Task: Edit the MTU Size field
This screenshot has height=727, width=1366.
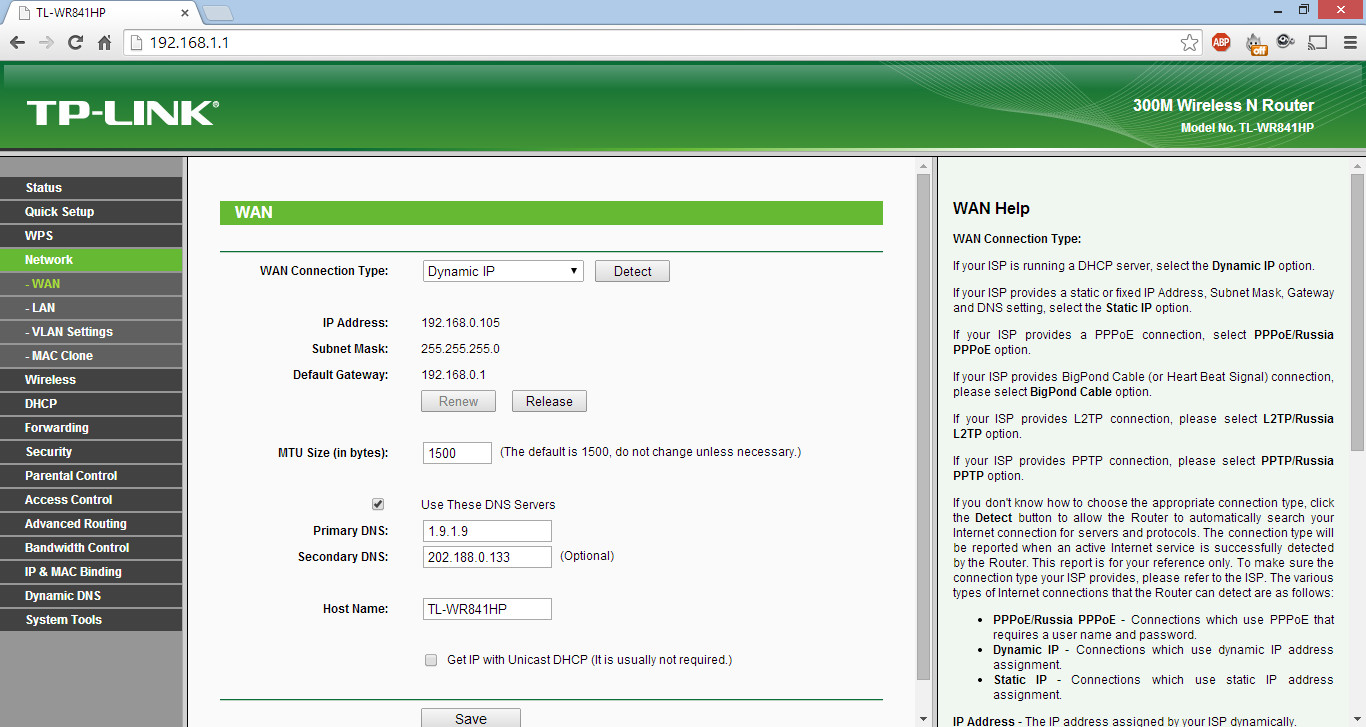Action: tap(457, 453)
